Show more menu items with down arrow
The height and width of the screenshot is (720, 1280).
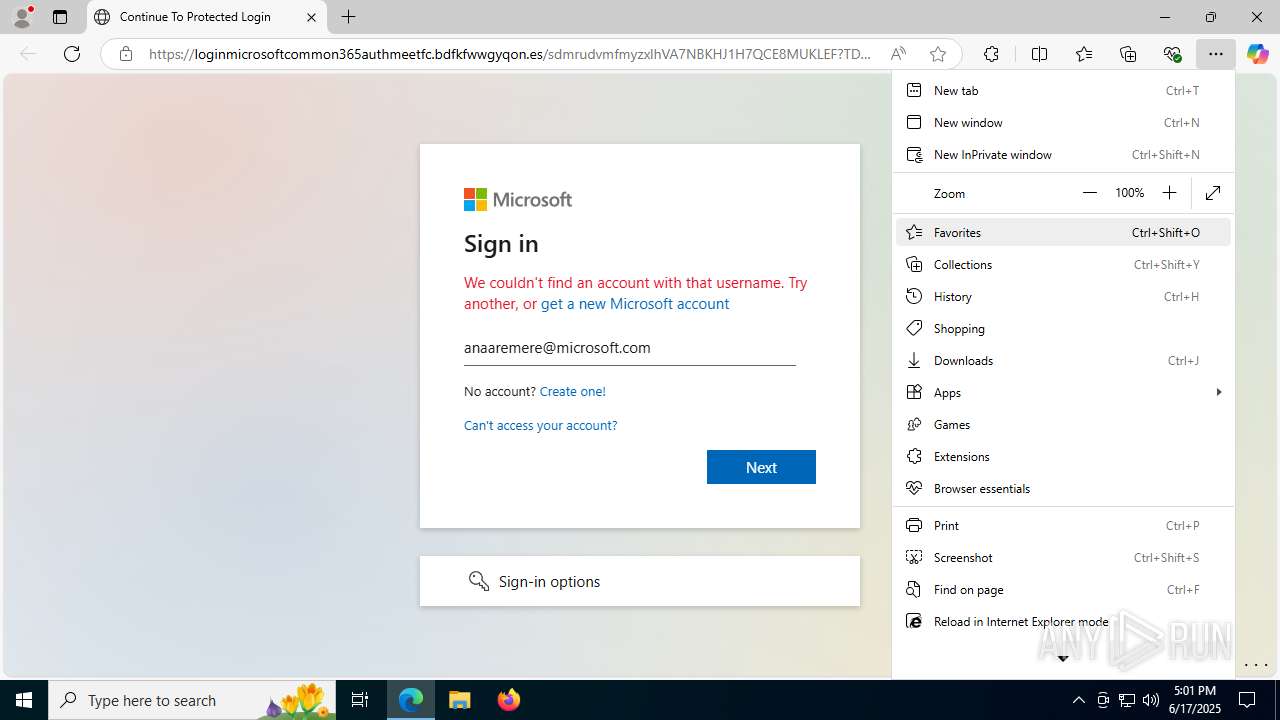[1063, 658]
